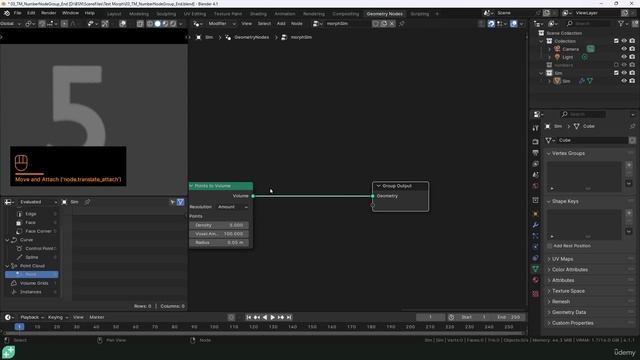
Task: Expand the UV Maps panel
Action: 549,259
